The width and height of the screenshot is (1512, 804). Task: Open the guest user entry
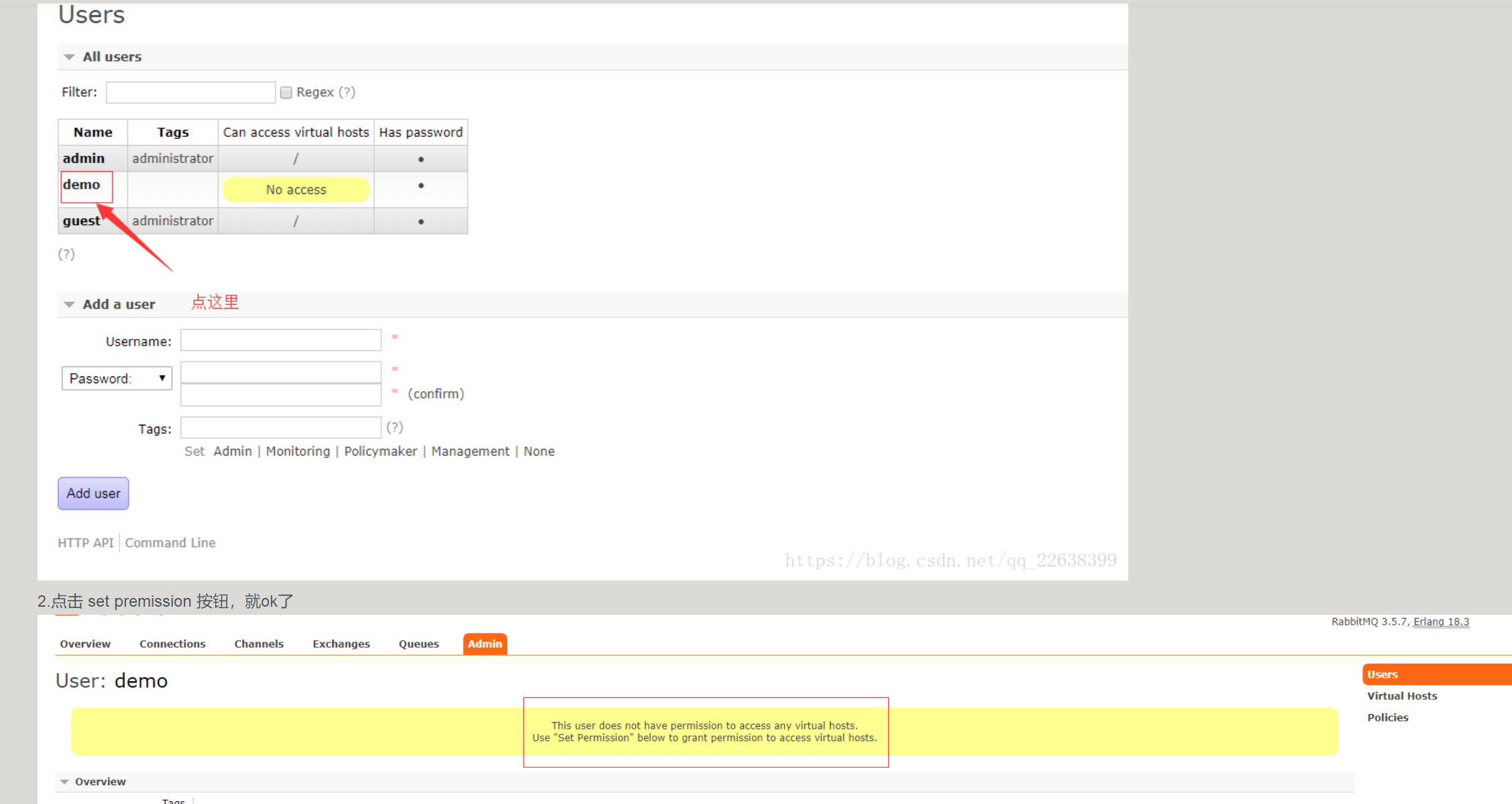tap(81, 221)
